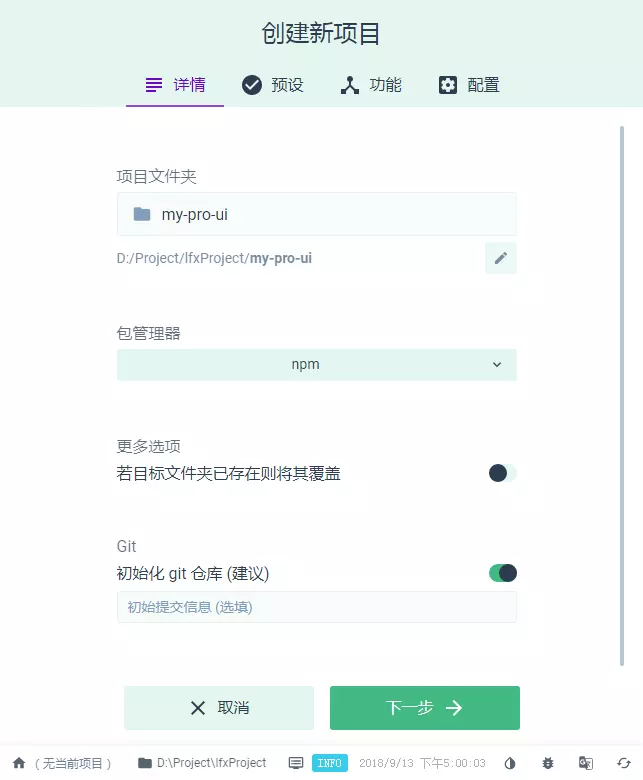The width and height of the screenshot is (643, 780).
Task: Click the my-pro-ui folder name field
Action: point(317,214)
